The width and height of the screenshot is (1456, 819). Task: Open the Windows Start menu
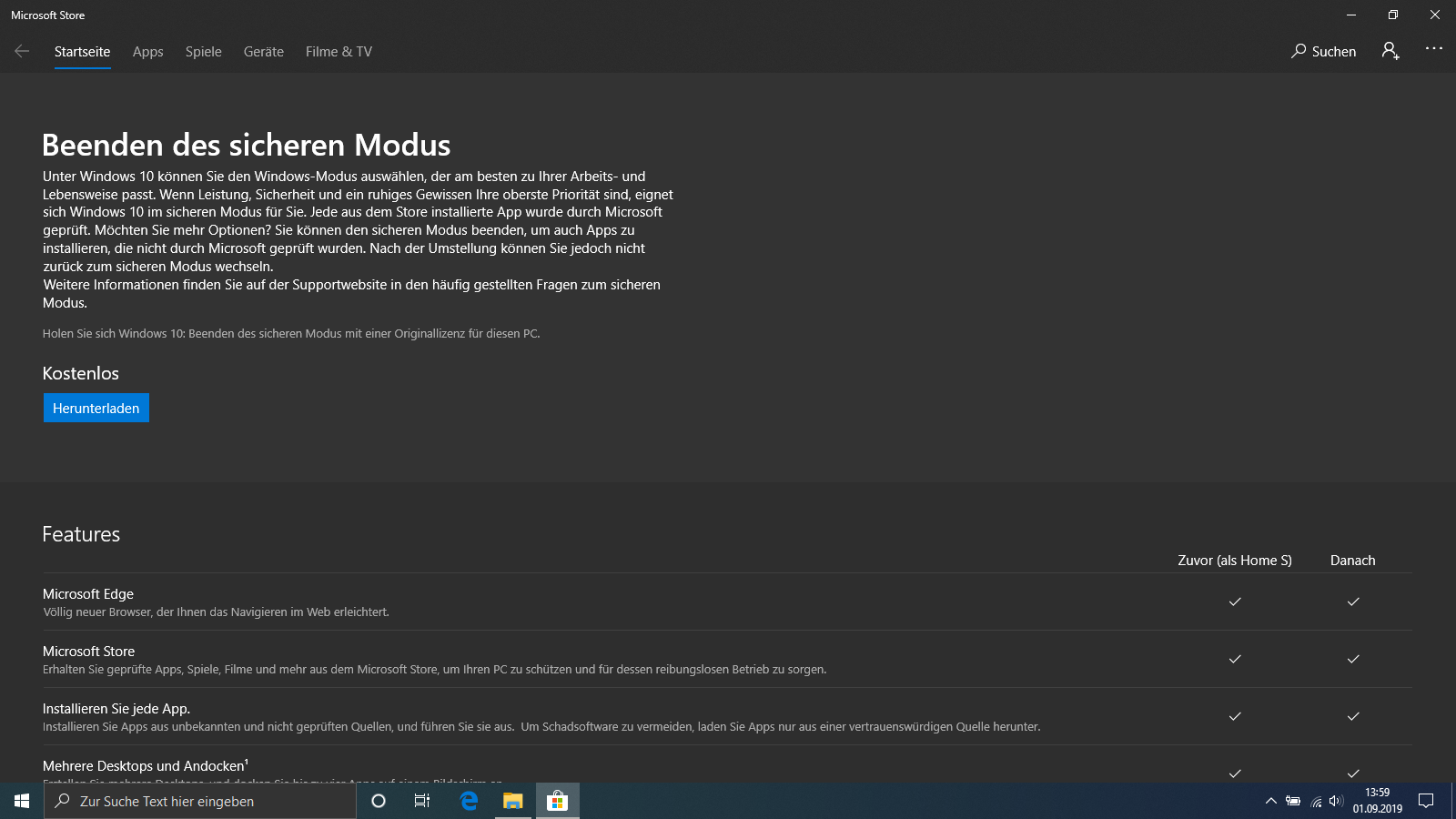[22, 801]
